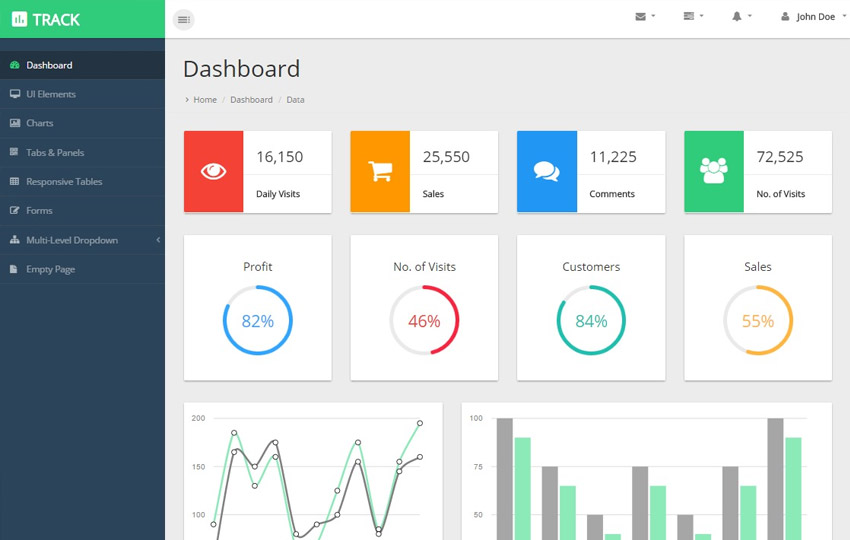Click the Daily Visits label

(278, 194)
